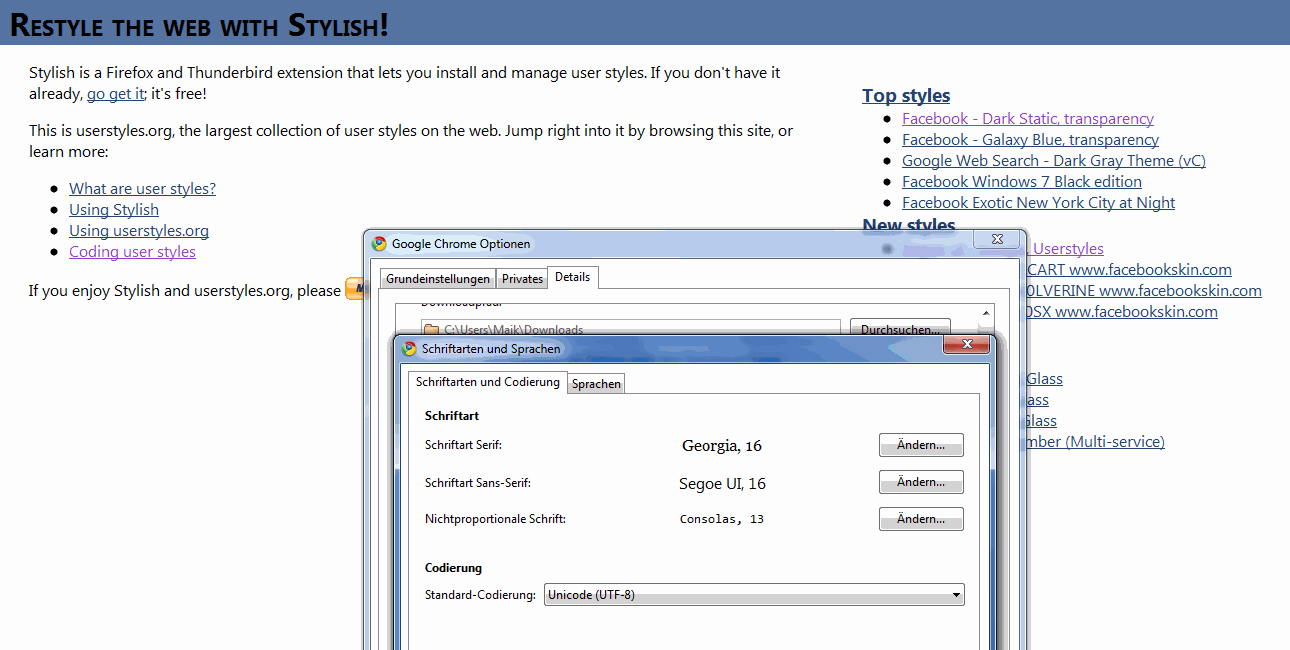
Task: Click Ändern for Schriftart Sans-Serif
Action: (x=921, y=482)
